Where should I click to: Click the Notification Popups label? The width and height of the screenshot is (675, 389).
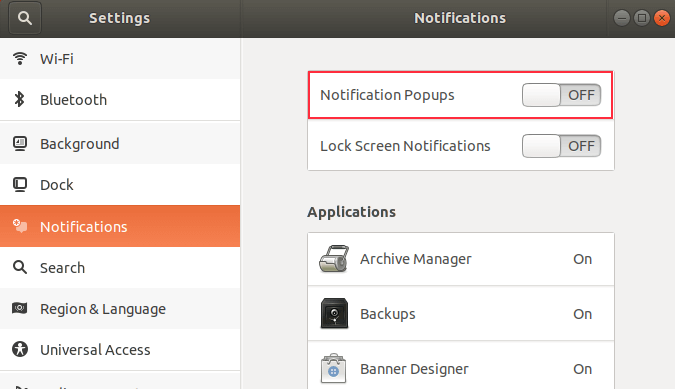pyautogui.click(x=387, y=95)
